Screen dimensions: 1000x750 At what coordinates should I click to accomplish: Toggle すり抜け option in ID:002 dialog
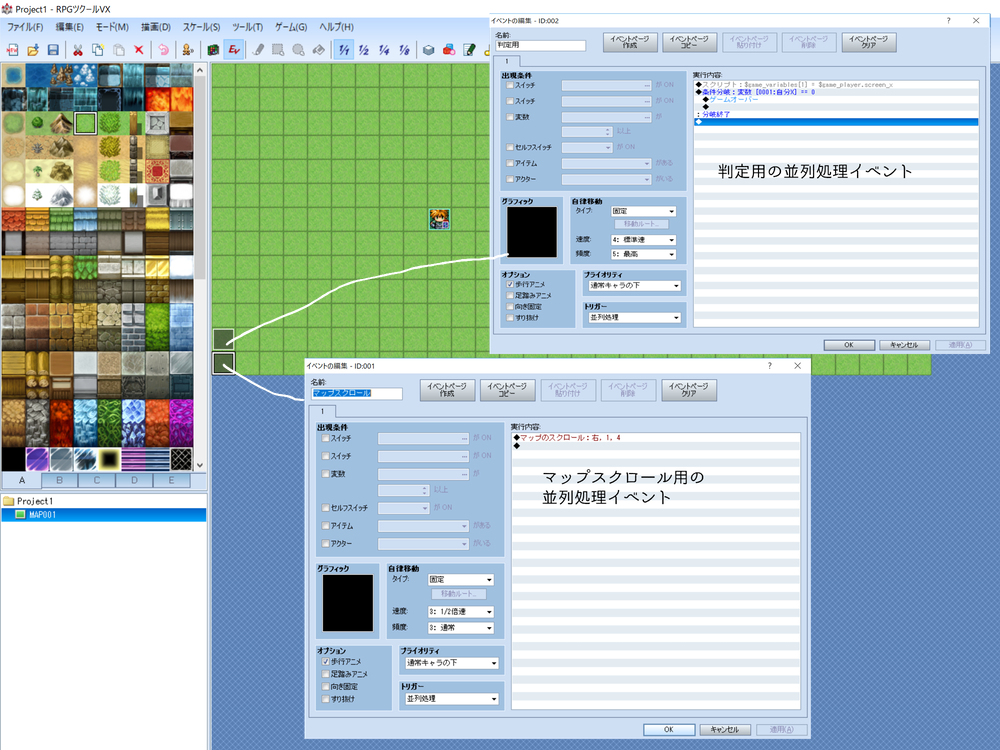pyautogui.click(x=510, y=318)
